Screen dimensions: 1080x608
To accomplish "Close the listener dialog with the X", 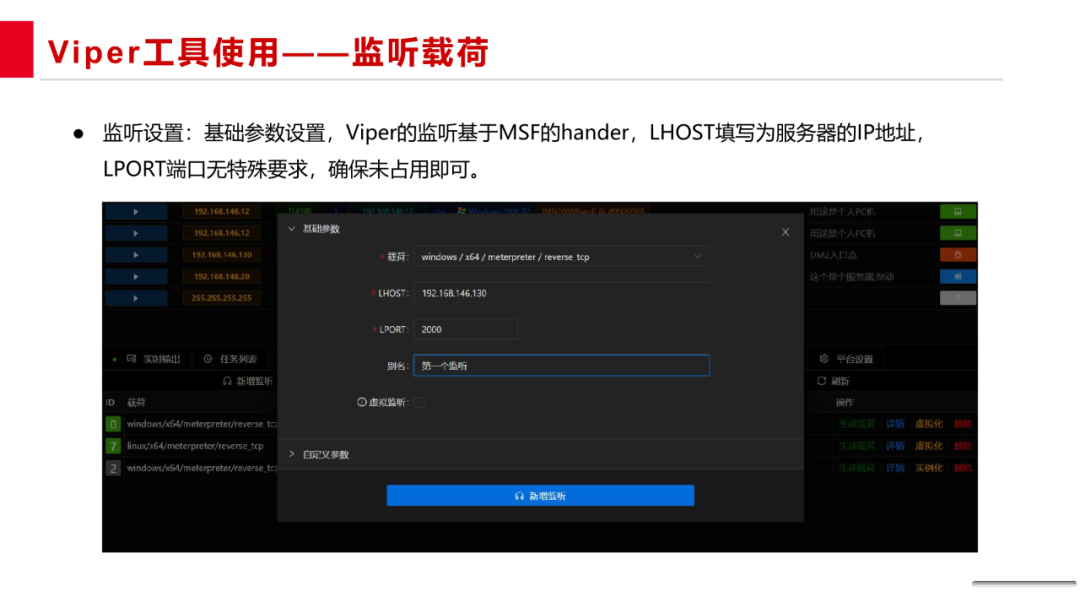I will click(x=785, y=232).
